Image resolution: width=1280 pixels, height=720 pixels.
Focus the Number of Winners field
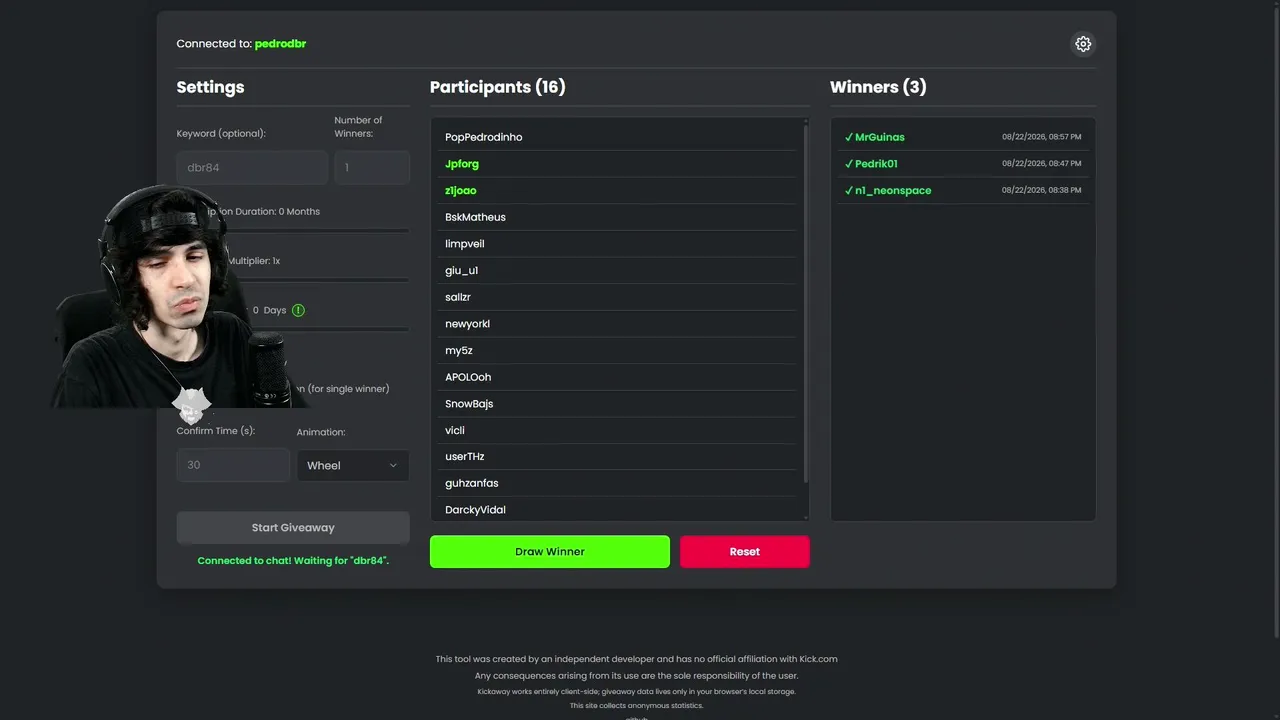click(372, 168)
